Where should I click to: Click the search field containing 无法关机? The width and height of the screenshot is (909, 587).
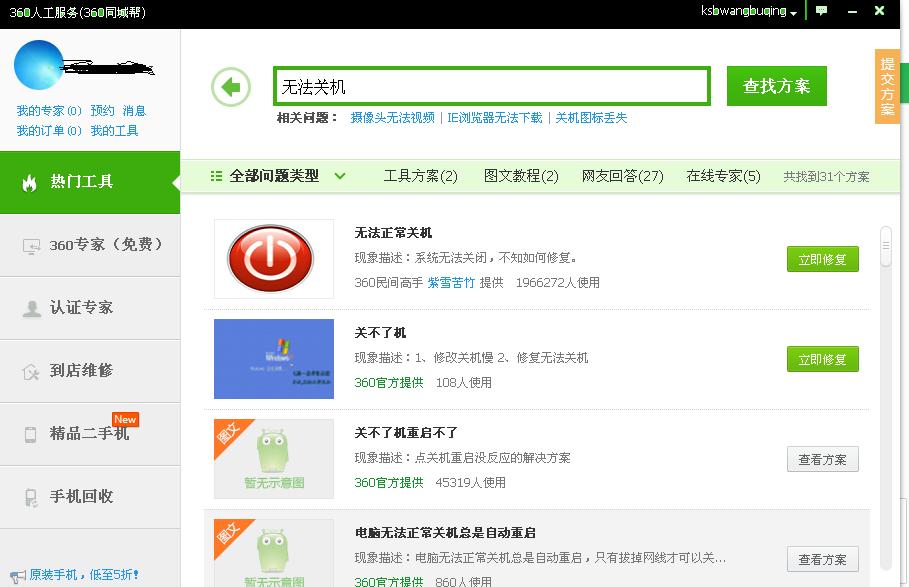[x=492, y=86]
